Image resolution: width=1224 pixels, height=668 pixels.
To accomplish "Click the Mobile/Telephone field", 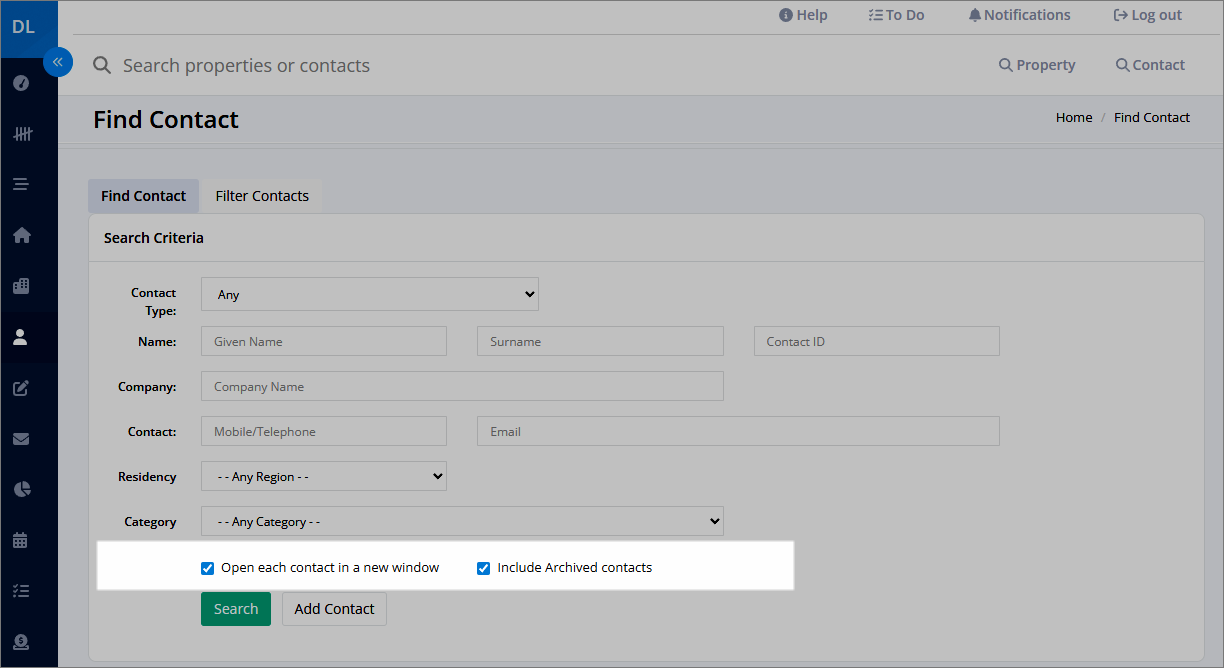I will [324, 431].
